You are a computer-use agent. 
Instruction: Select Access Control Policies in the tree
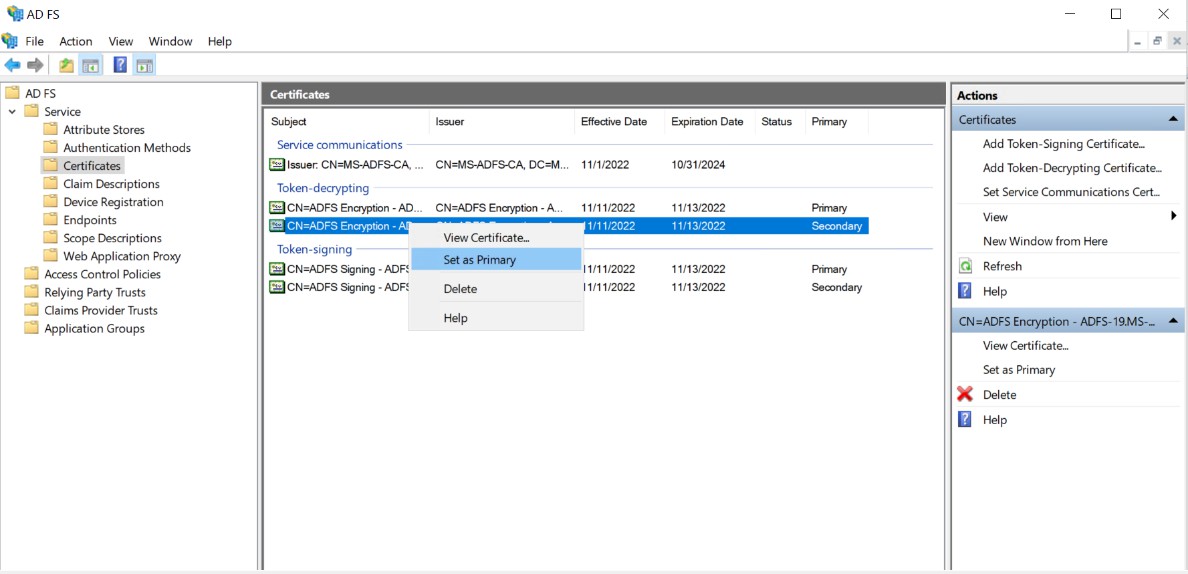[x=102, y=274]
